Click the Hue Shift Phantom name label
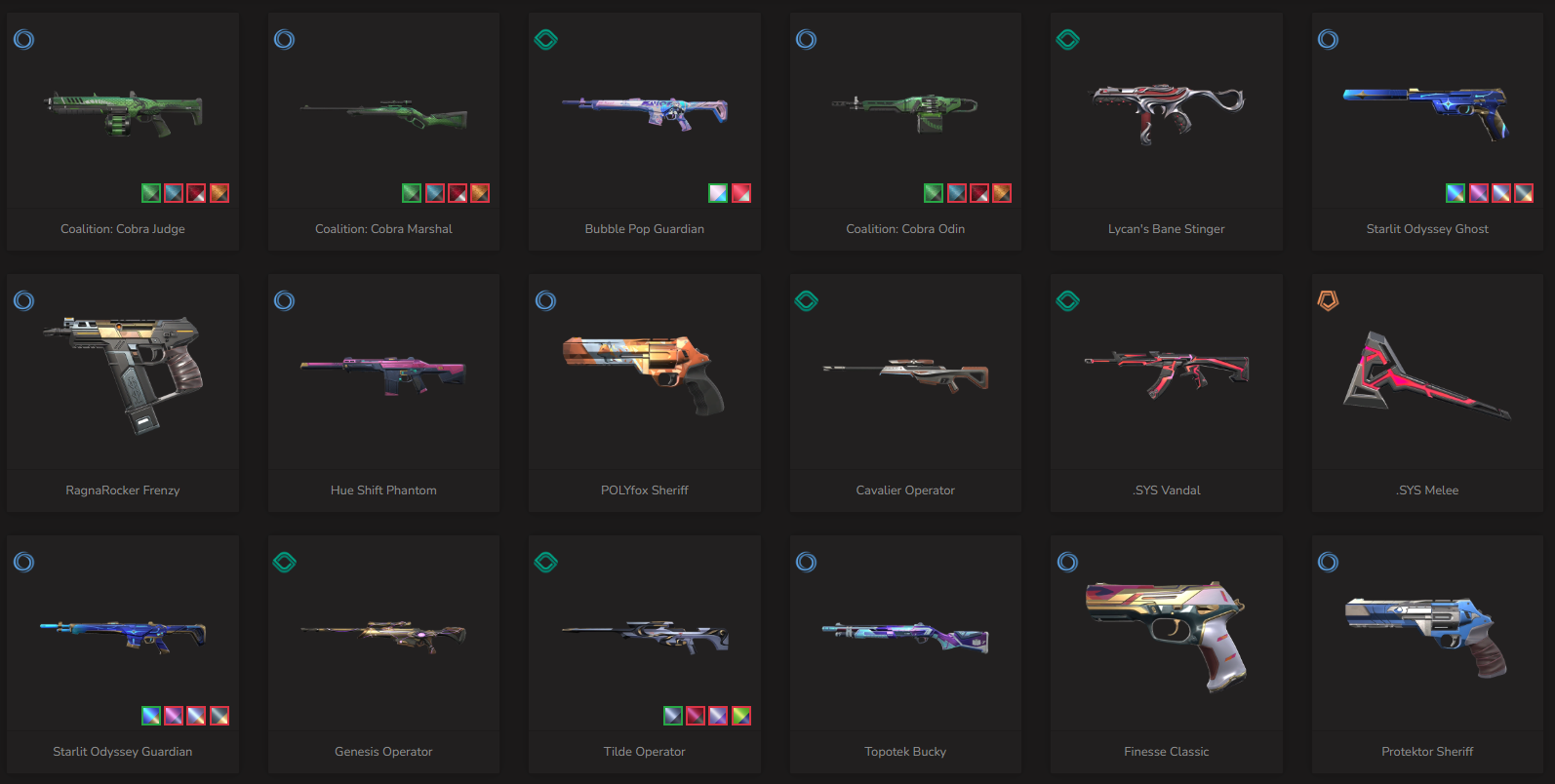 tap(383, 490)
